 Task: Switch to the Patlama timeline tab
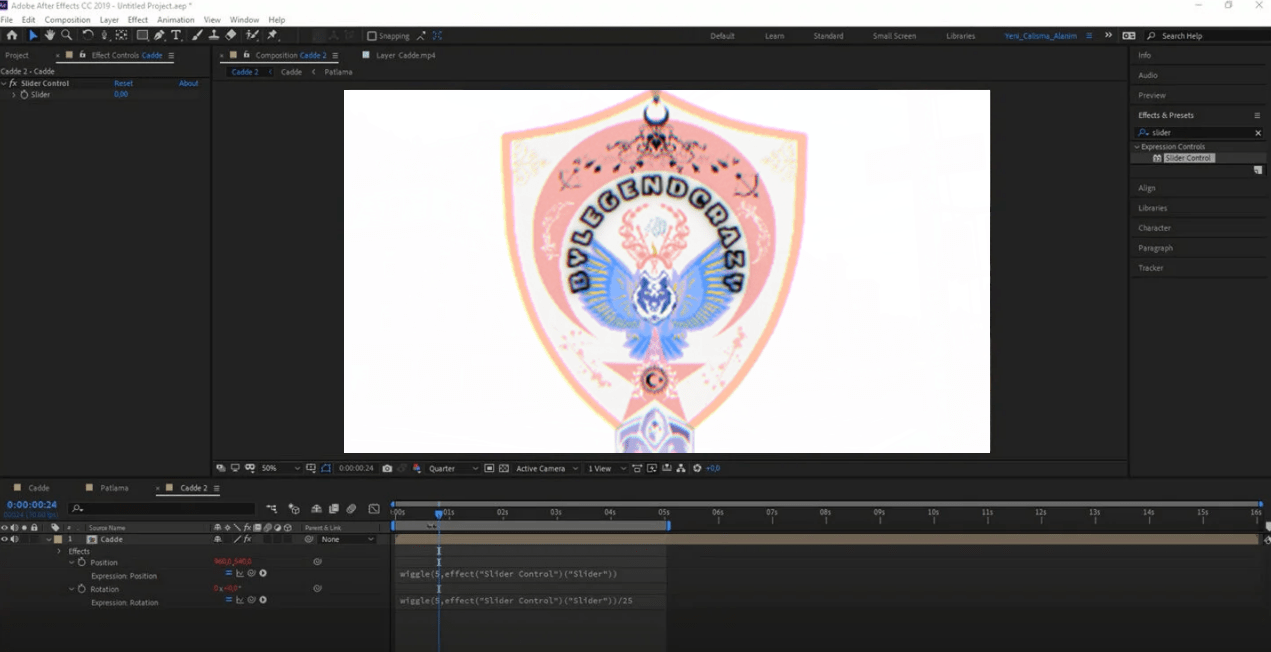click(x=114, y=488)
